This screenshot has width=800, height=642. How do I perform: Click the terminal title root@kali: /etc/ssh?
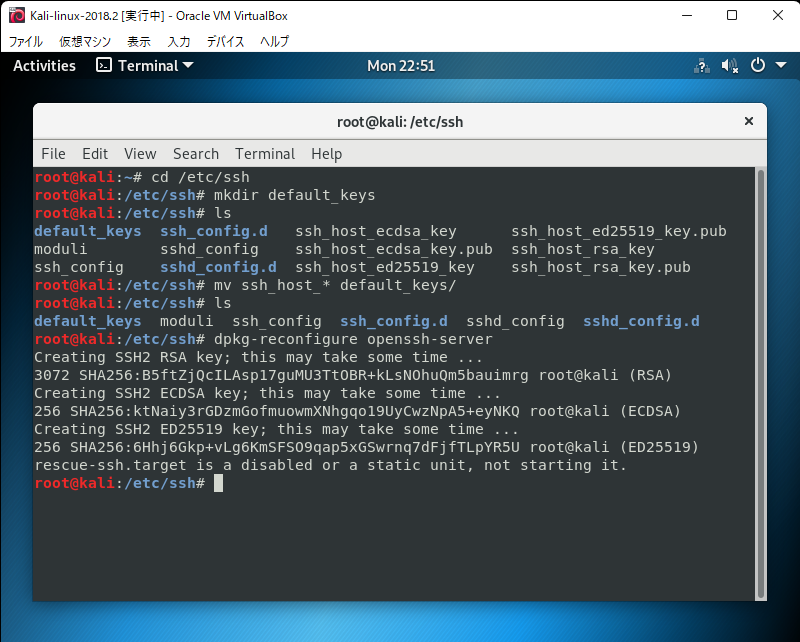click(400, 122)
